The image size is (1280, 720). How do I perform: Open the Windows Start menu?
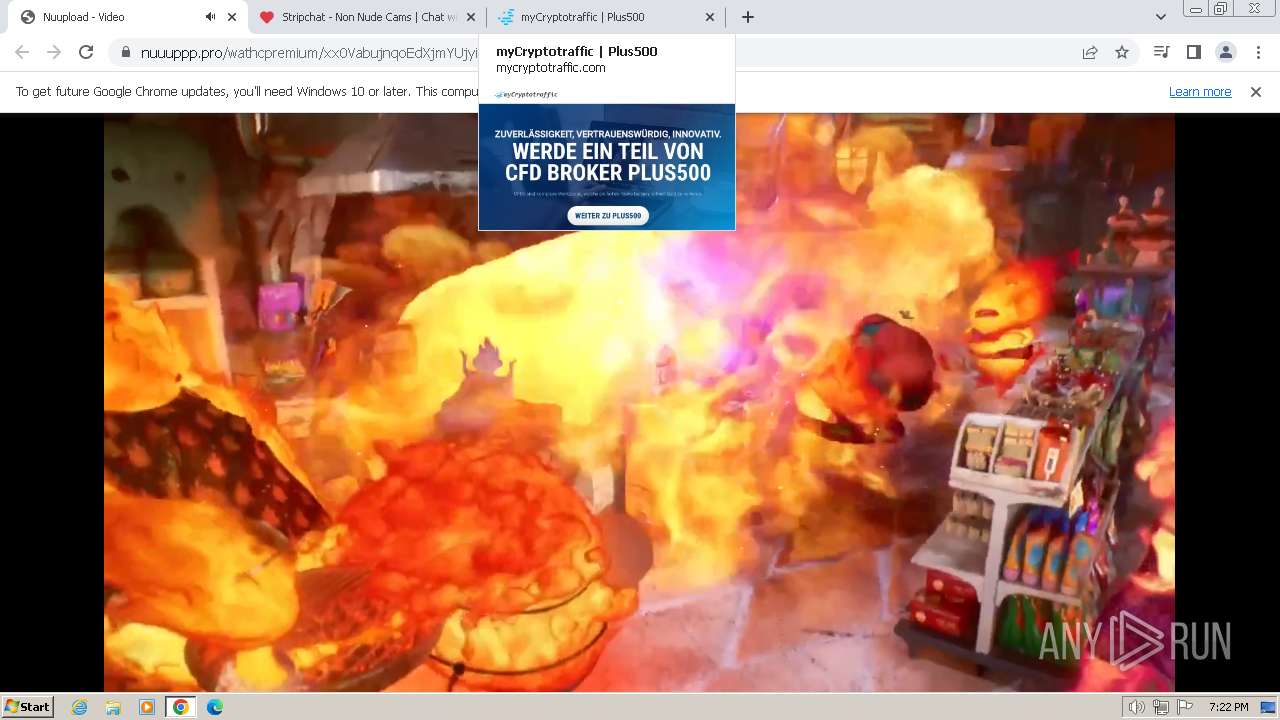27,707
